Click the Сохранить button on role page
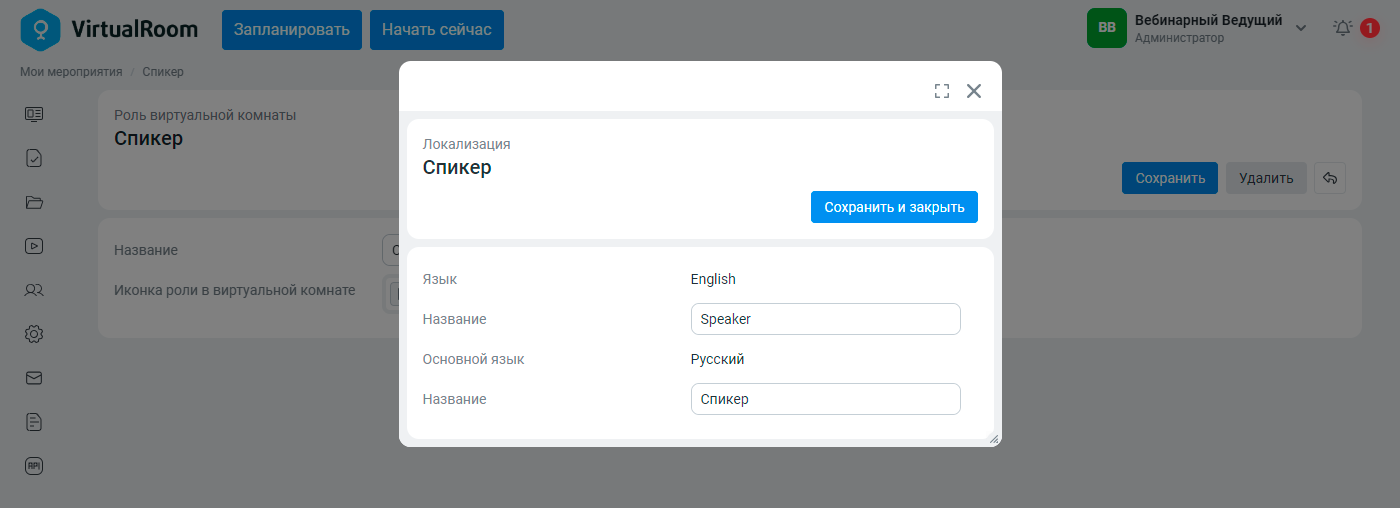 [x=1170, y=178]
